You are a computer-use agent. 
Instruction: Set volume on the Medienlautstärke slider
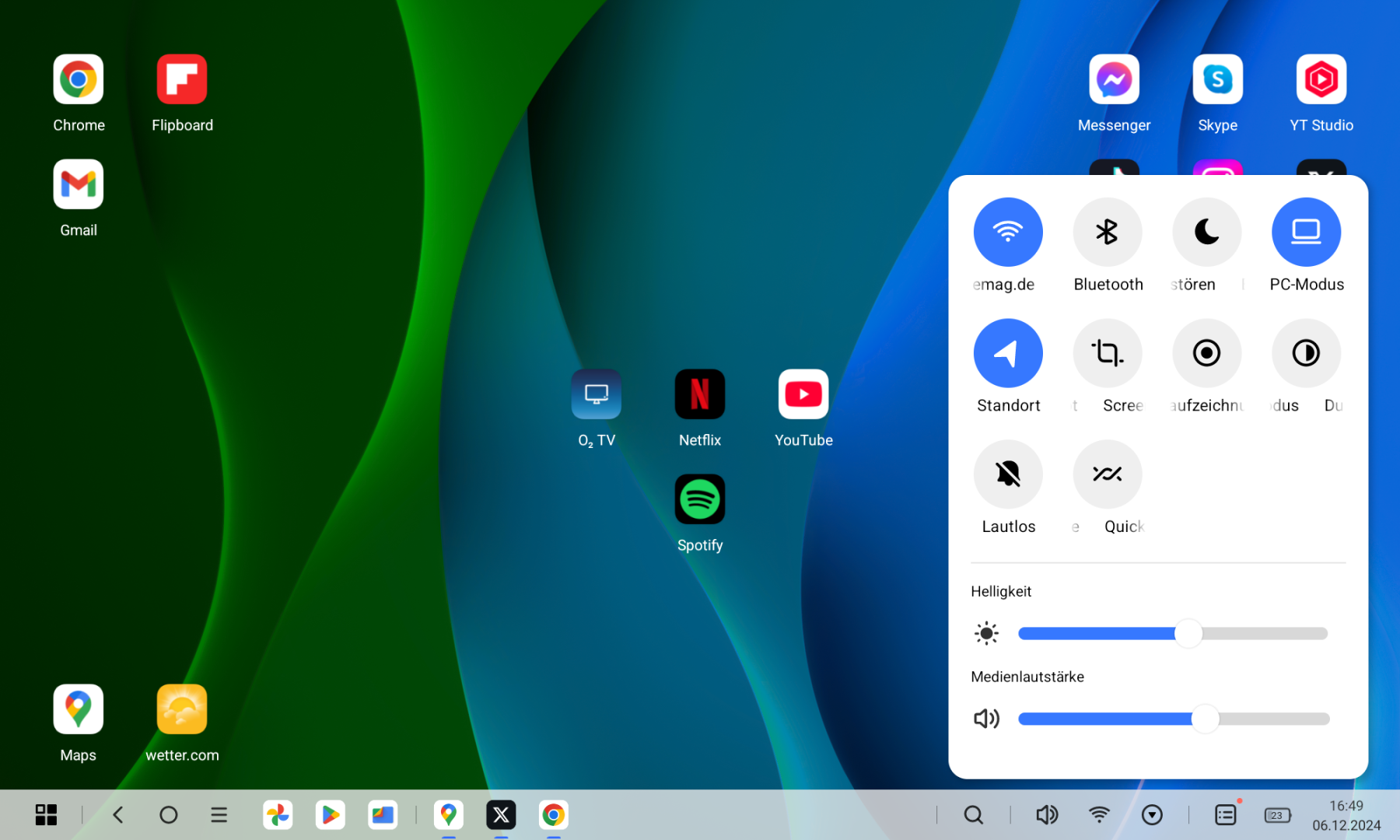point(1173,719)
